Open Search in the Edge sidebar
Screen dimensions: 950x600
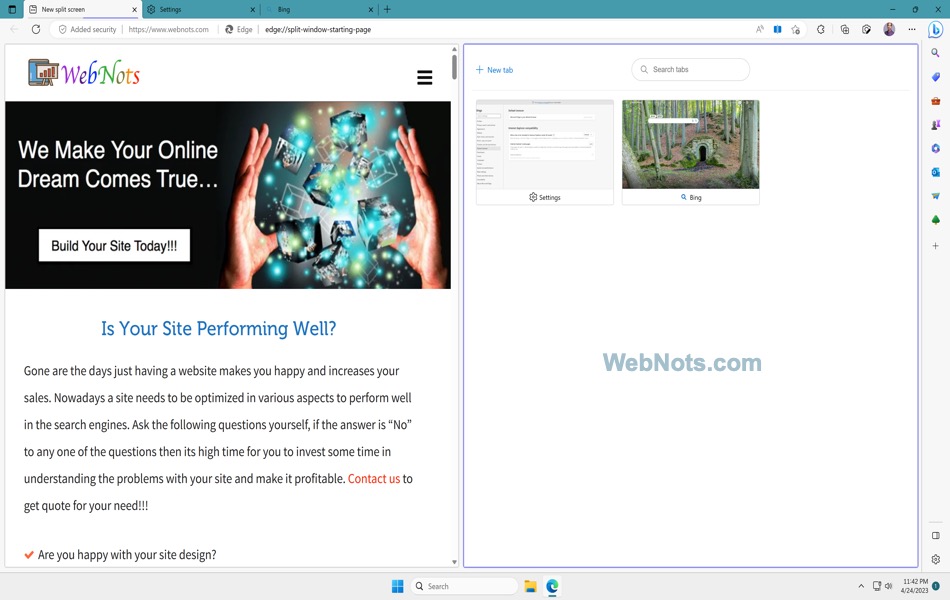click(935, 52)
